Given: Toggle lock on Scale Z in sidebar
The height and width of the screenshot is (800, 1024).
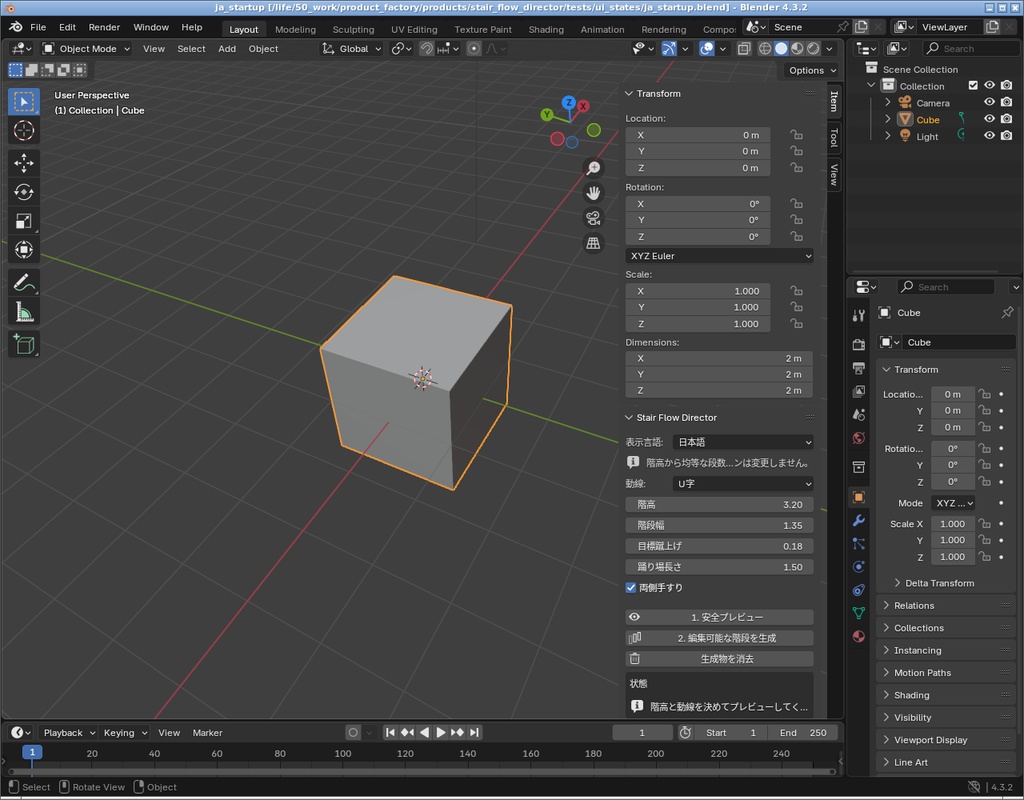Looking at the screenshot, I should [796, 323].
